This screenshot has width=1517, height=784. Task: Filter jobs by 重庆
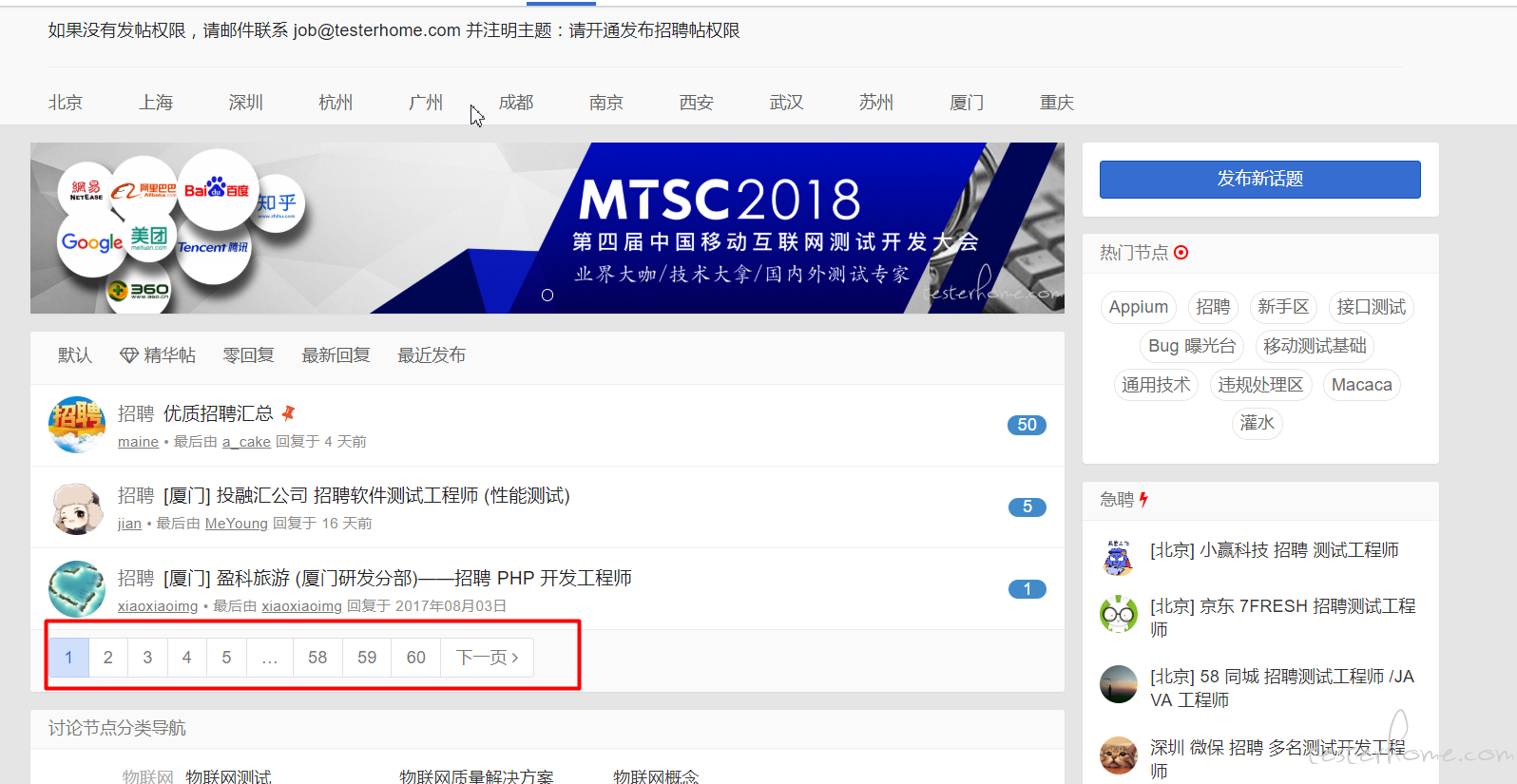point(1057,103)
